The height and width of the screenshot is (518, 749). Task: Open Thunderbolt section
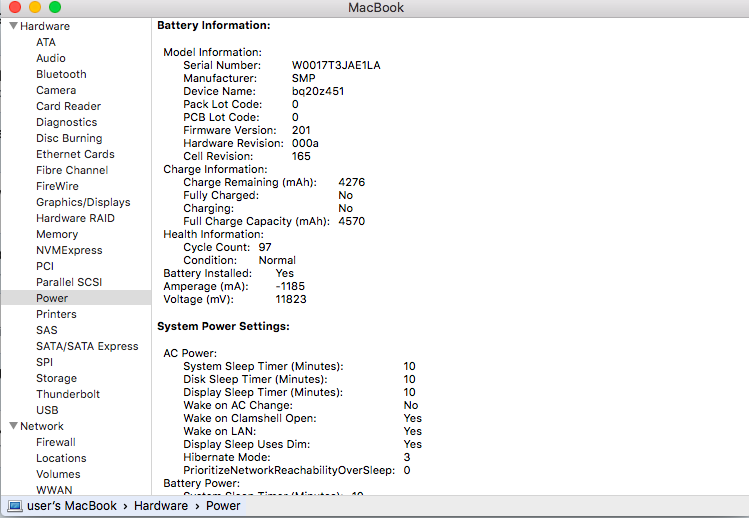point(68,394)
